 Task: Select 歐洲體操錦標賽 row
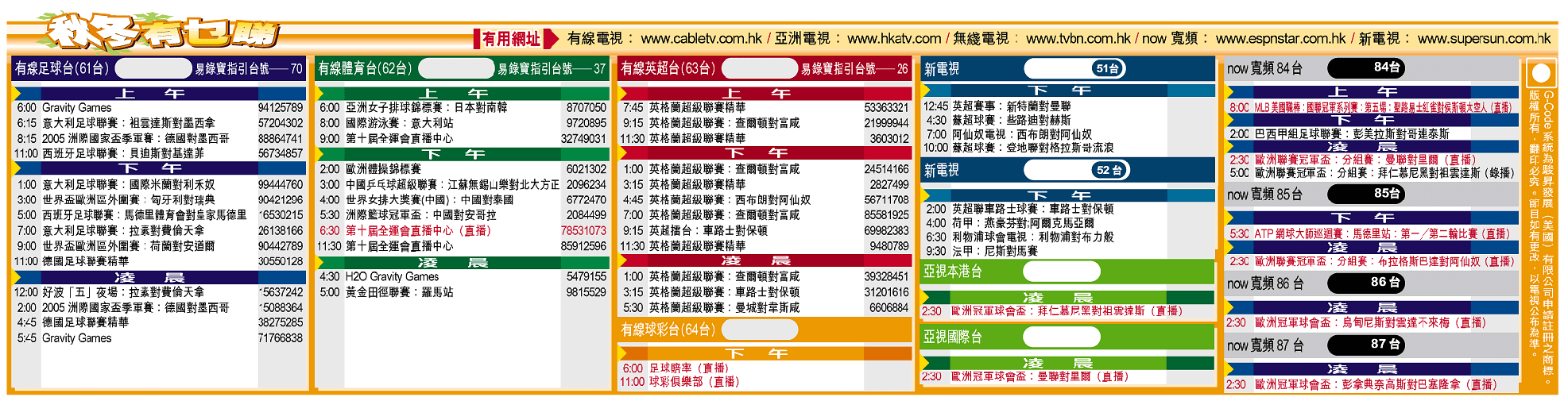click(x=463, y=169)
